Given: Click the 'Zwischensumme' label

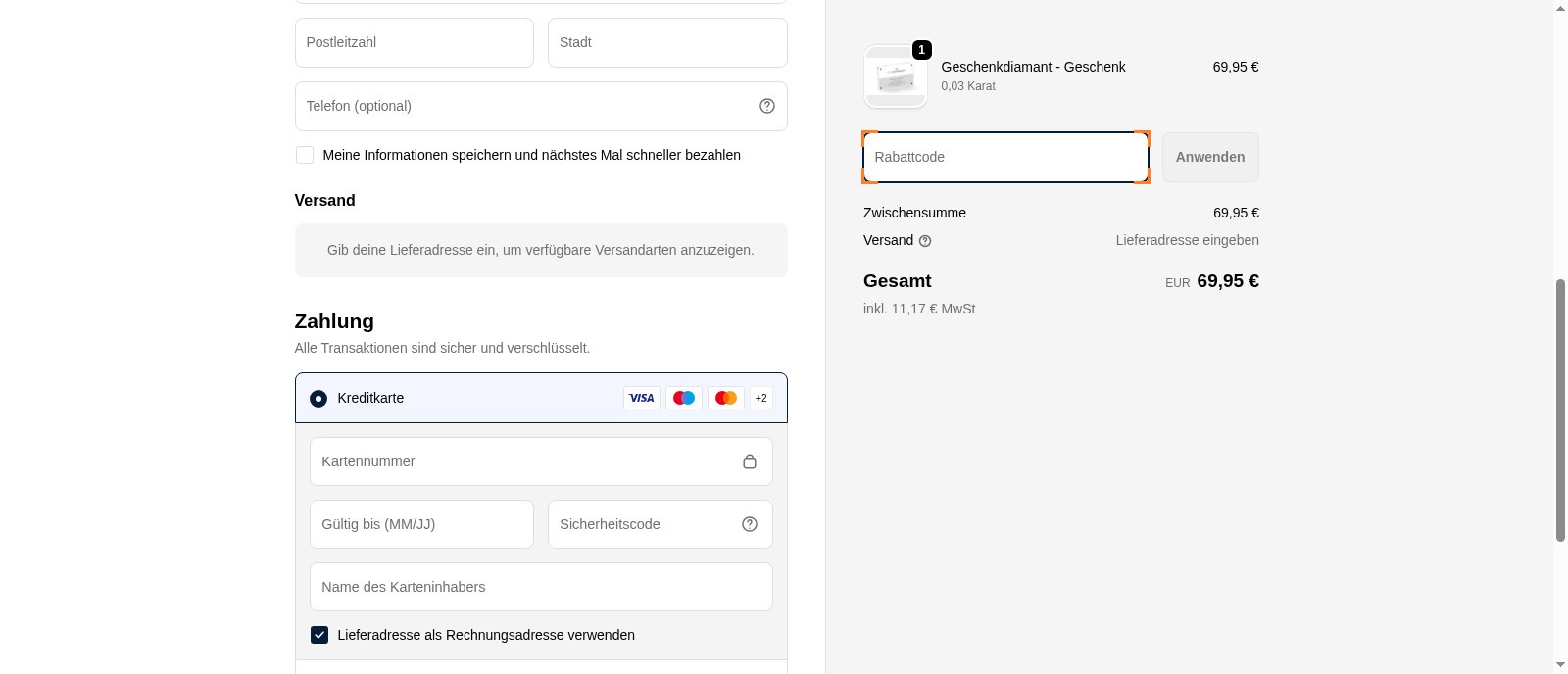Looking at the screenshot, I should (914, 213).
